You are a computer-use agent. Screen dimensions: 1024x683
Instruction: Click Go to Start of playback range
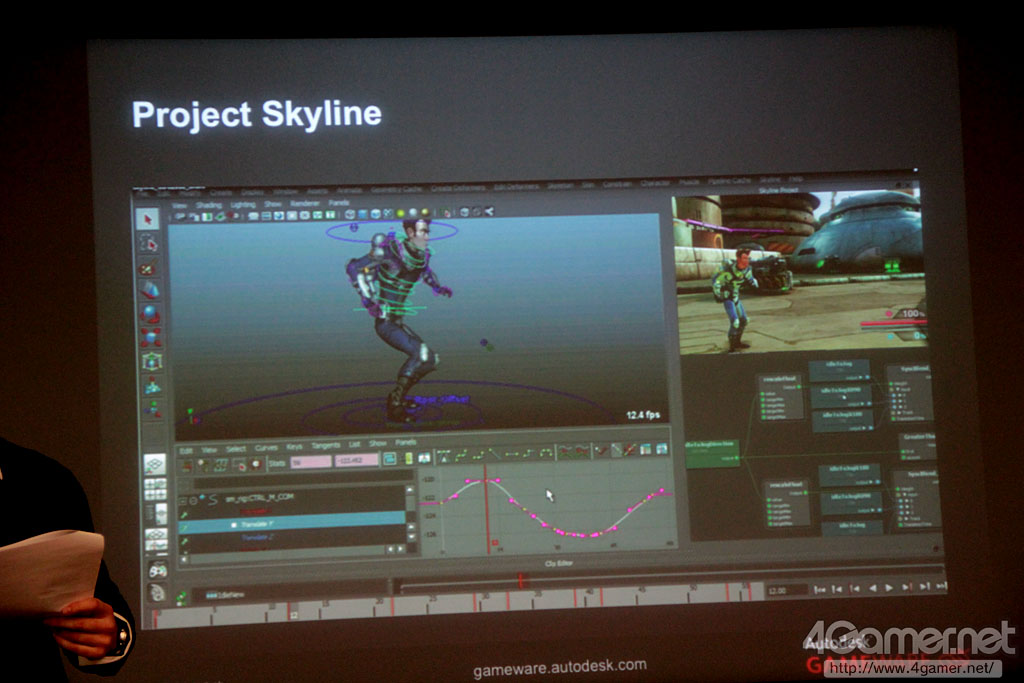click(x=819, y=590)
